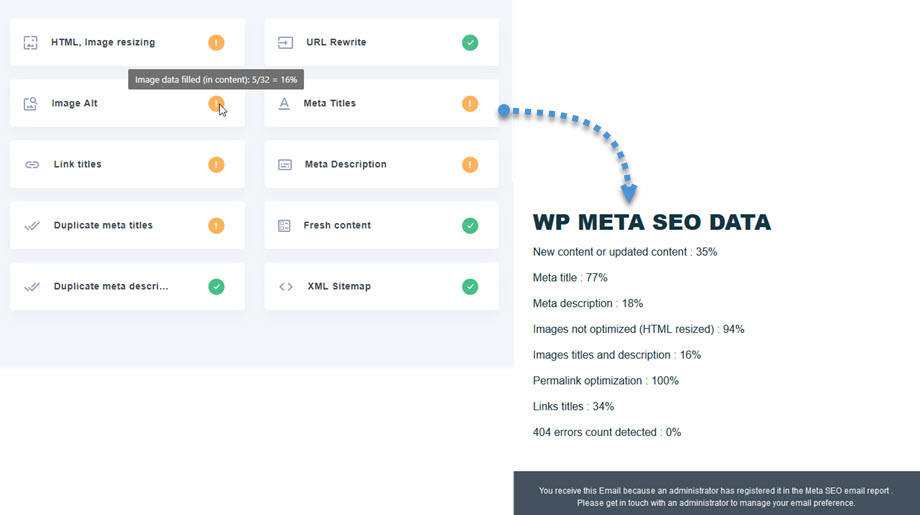This screenshot has width=920, height=515.
Task: Click the HTML, Image resizing icon
Action: coord(30,43)
